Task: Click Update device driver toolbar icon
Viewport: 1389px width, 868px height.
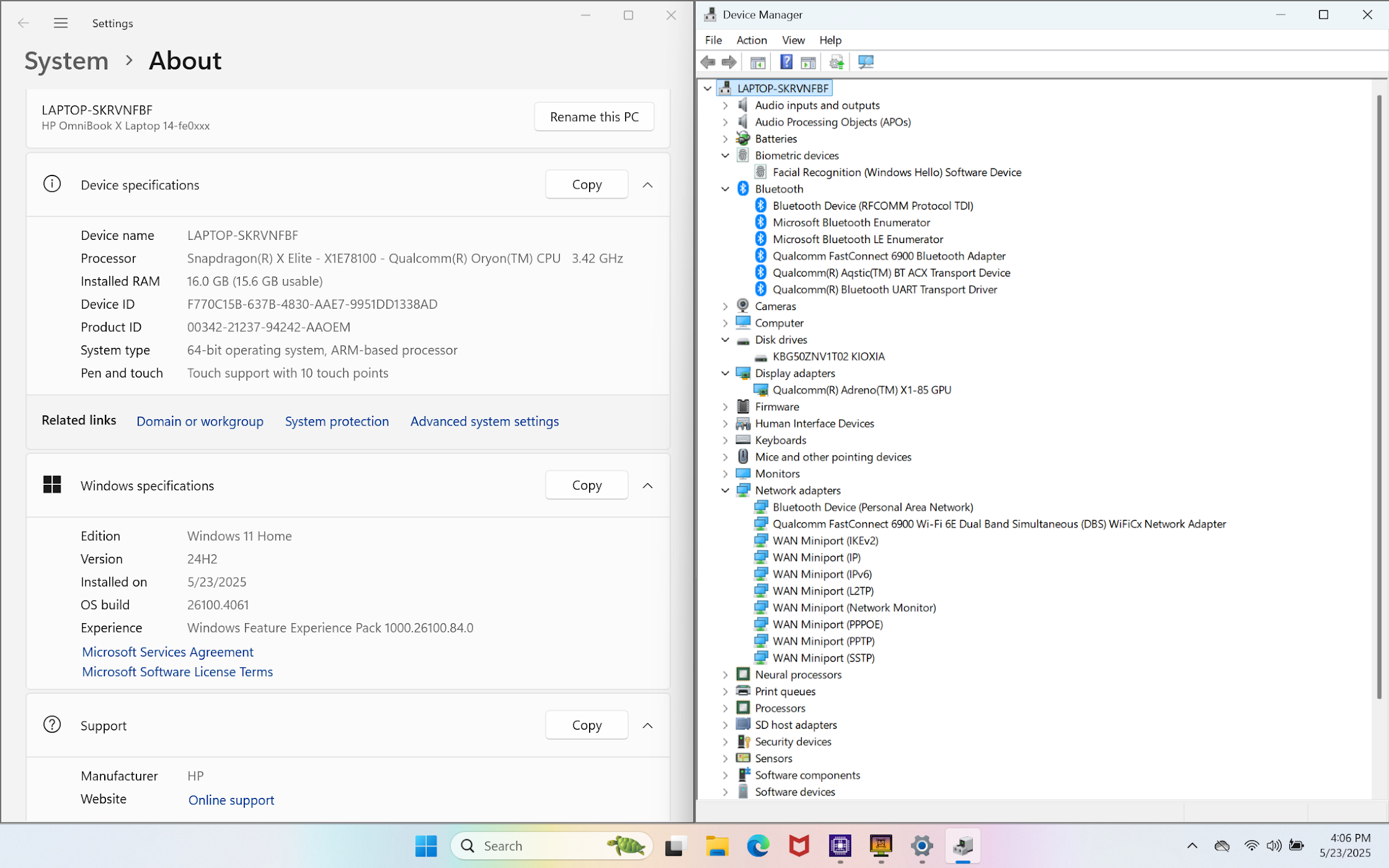Action: tap(837, 62)
